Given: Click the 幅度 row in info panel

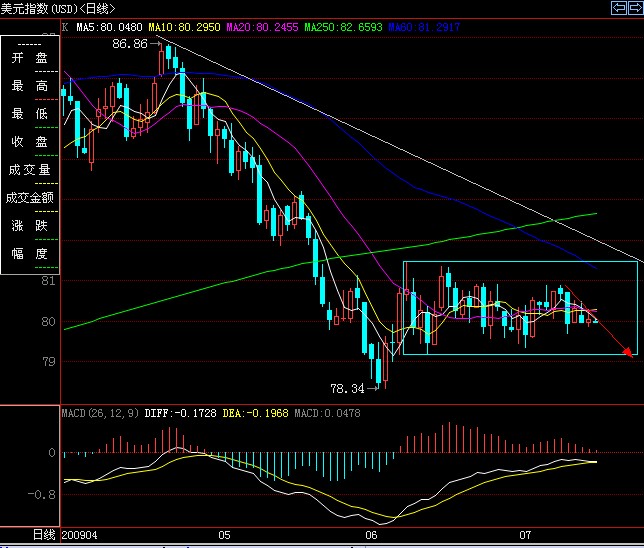Looking at the screenshot, I should tap(30, 253).
